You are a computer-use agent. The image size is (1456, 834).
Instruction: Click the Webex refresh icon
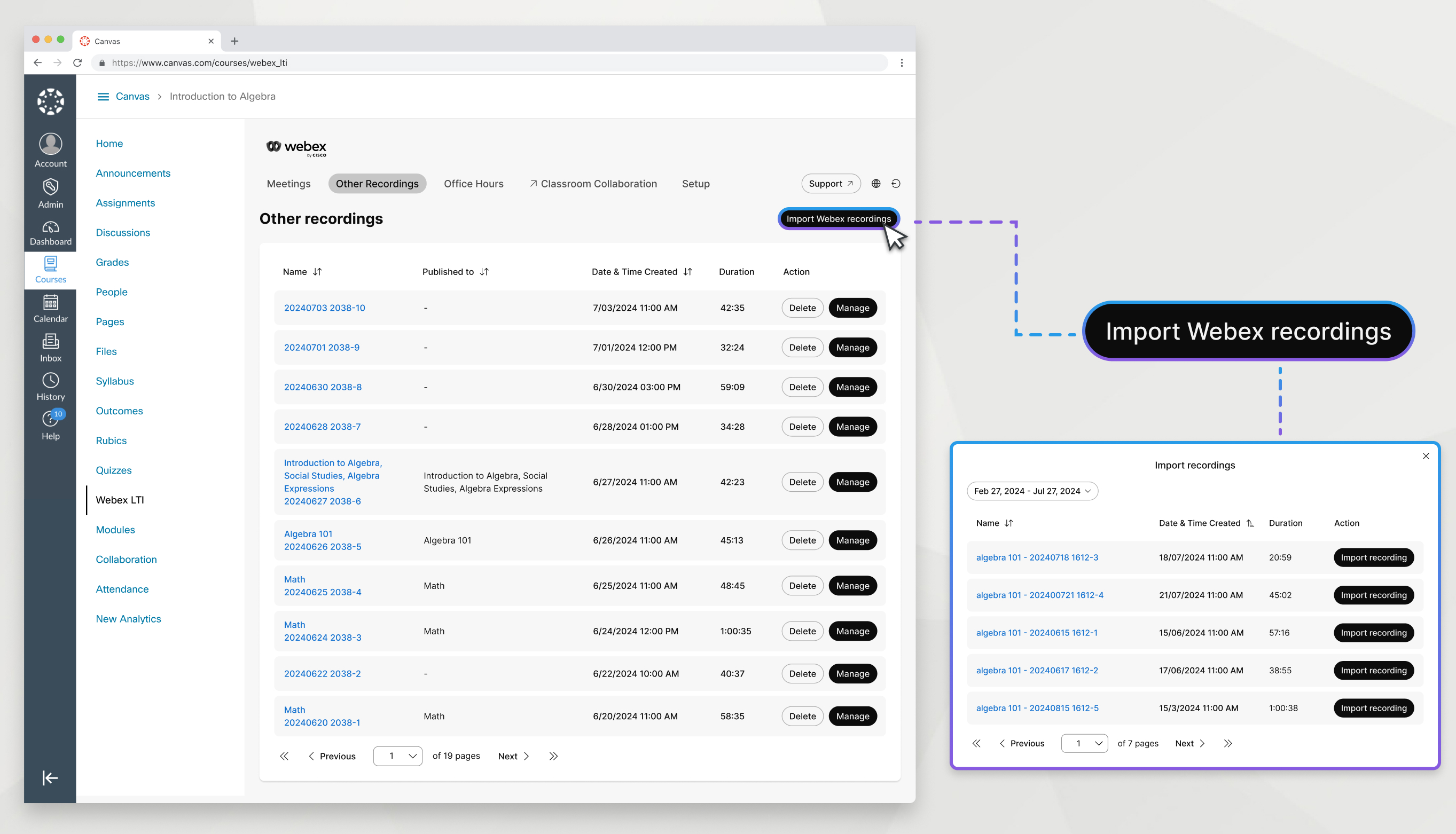click(896, 183)
